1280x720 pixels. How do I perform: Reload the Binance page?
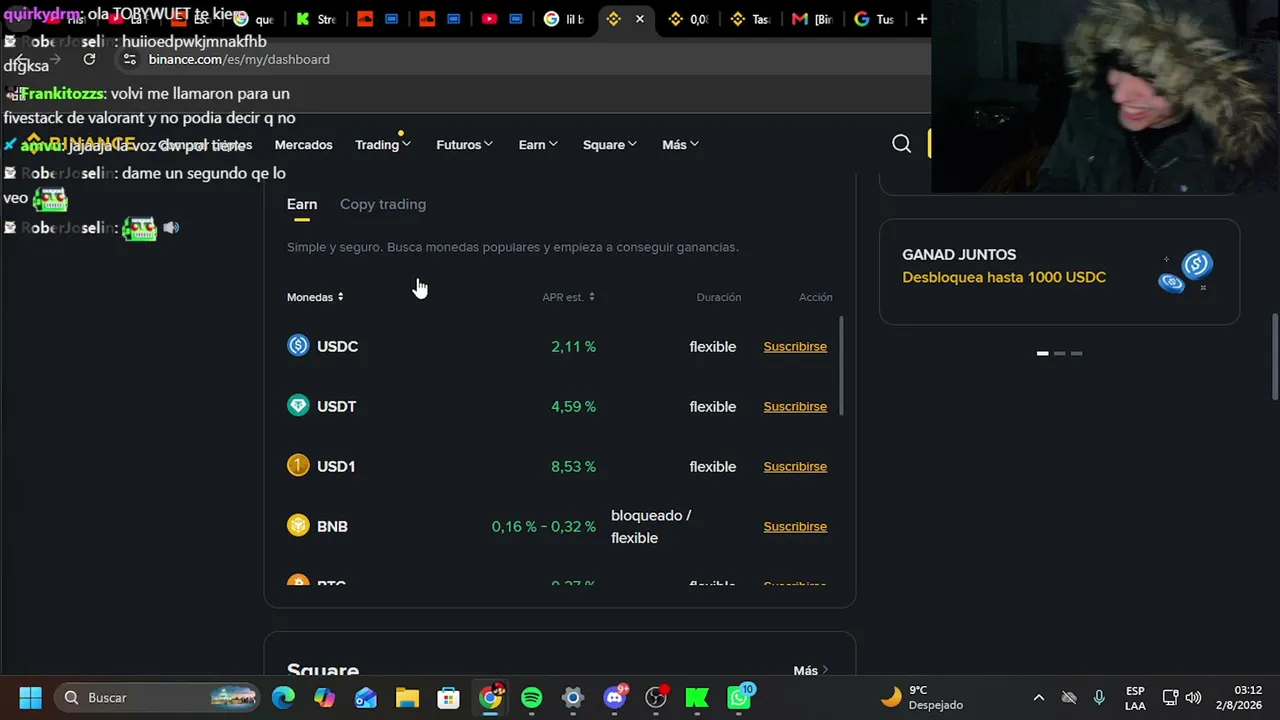point(89,59)
